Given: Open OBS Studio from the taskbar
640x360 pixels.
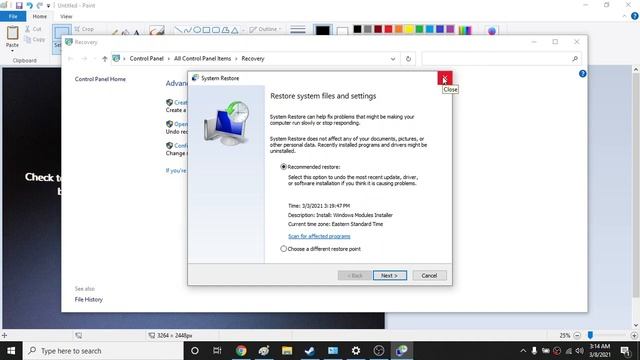Looking at the screenshot, I should 379,351.
